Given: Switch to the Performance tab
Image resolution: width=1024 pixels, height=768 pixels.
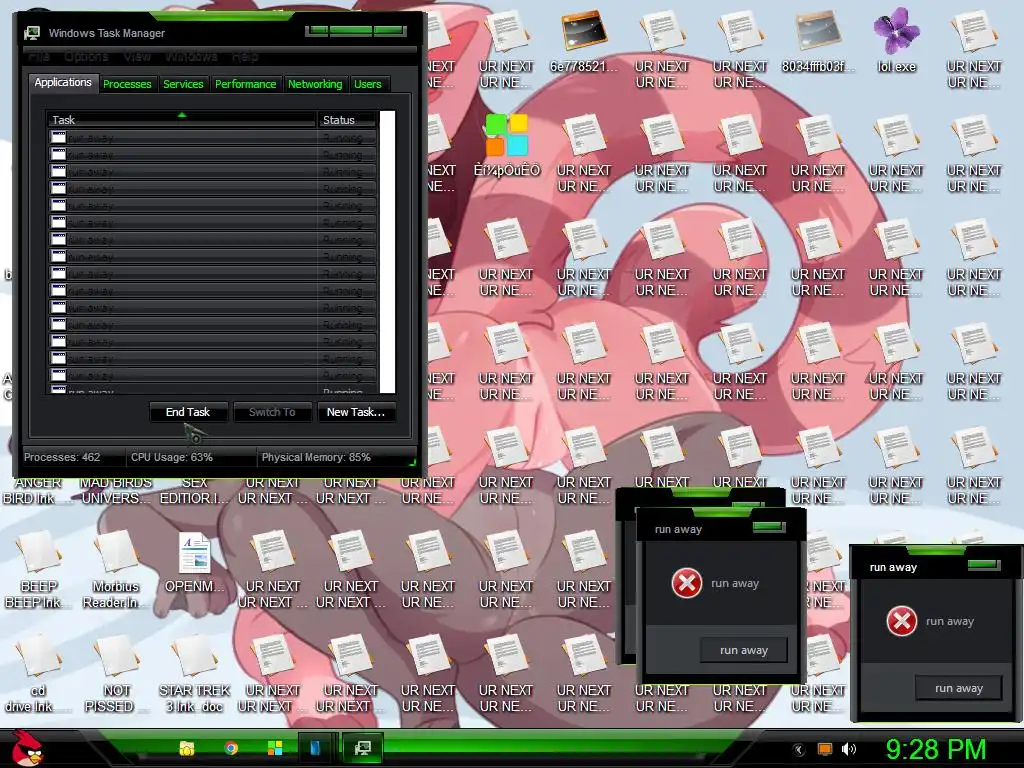Looking at the screenshot, I should click(246, 84).
